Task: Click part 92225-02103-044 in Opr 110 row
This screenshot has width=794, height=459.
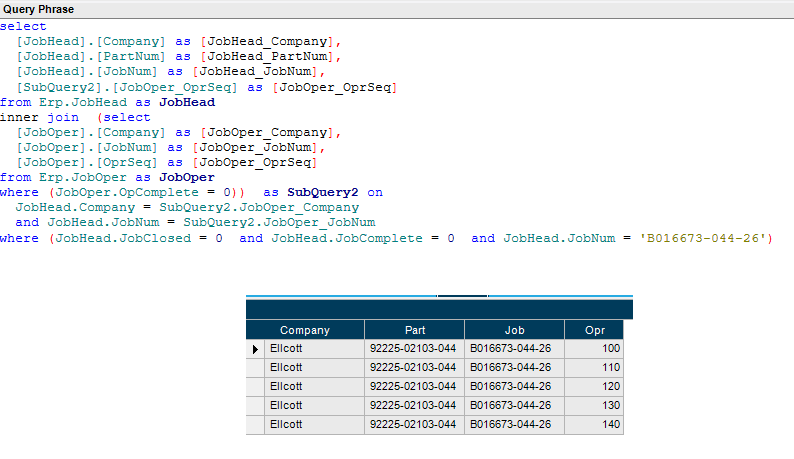Action: click(x=414, y=368)
